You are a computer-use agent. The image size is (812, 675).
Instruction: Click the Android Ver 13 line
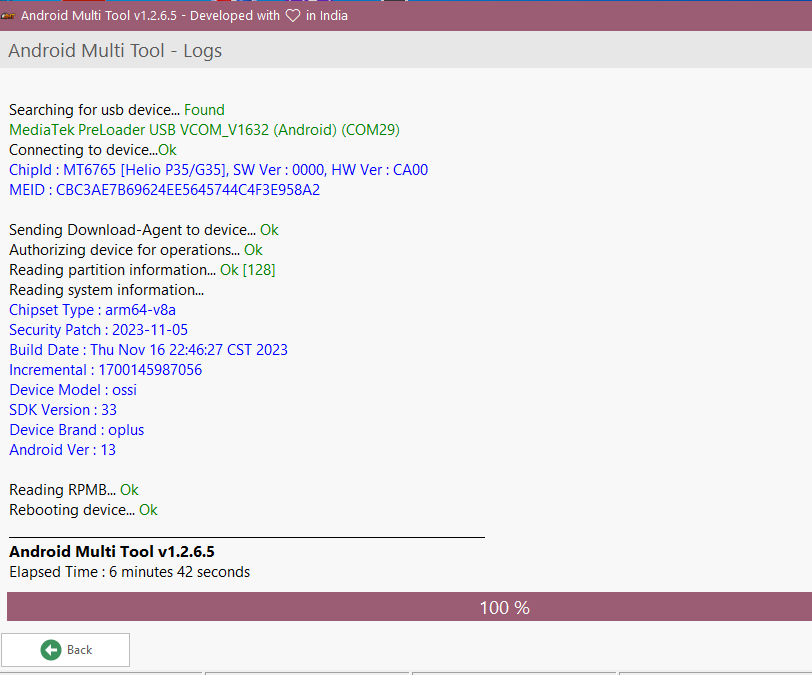[62, 450]
